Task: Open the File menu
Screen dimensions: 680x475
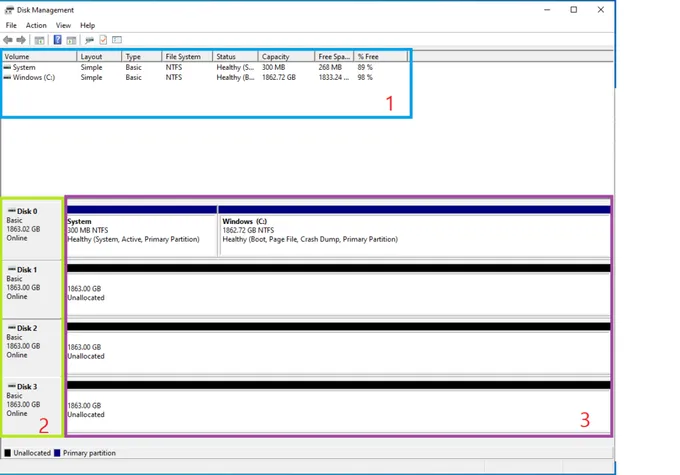Action: coord(11,25)
